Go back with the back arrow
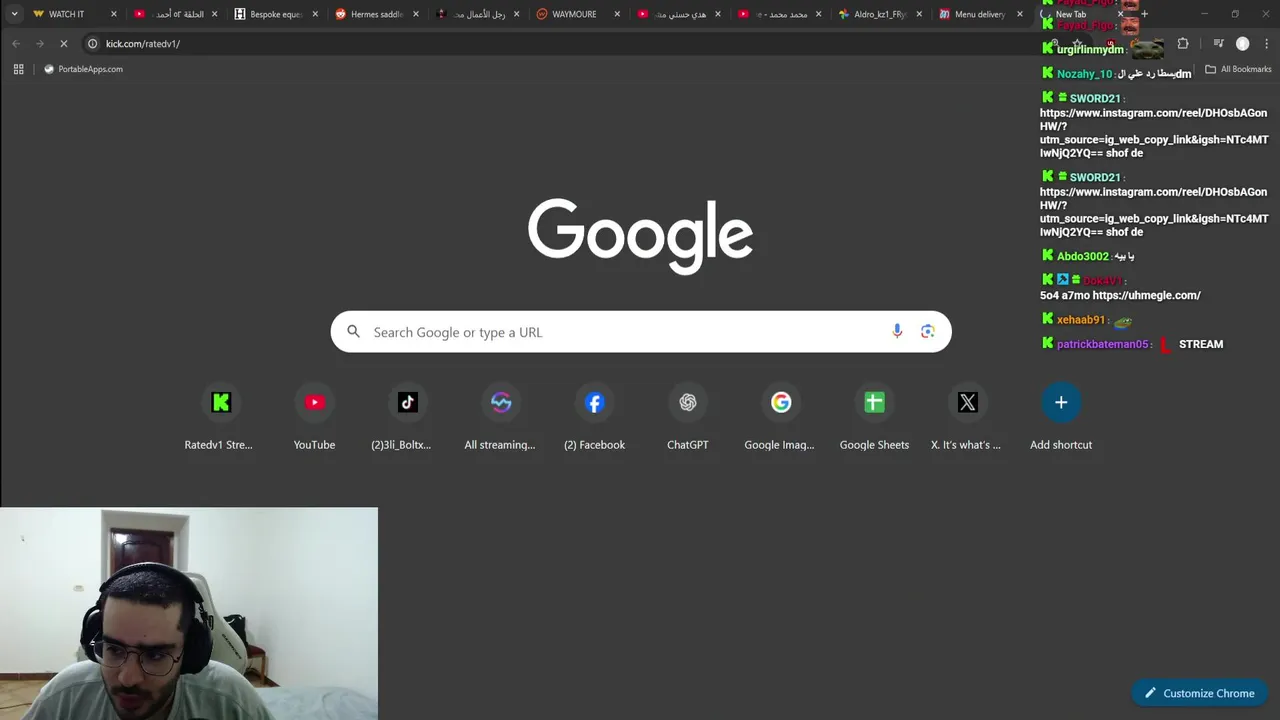1280x720 pixels. (x=16, y=44)
